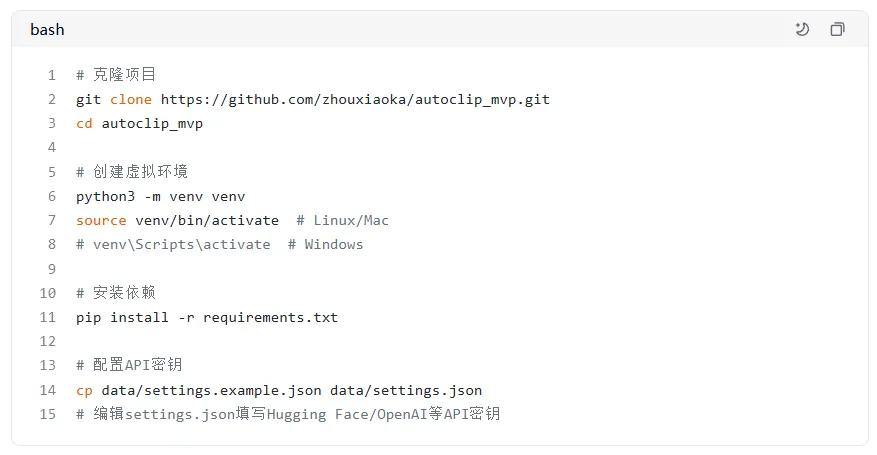
Task: Click the 'cp' keyword on line 14
Action: pyautogui.click(x=84, y=390)
